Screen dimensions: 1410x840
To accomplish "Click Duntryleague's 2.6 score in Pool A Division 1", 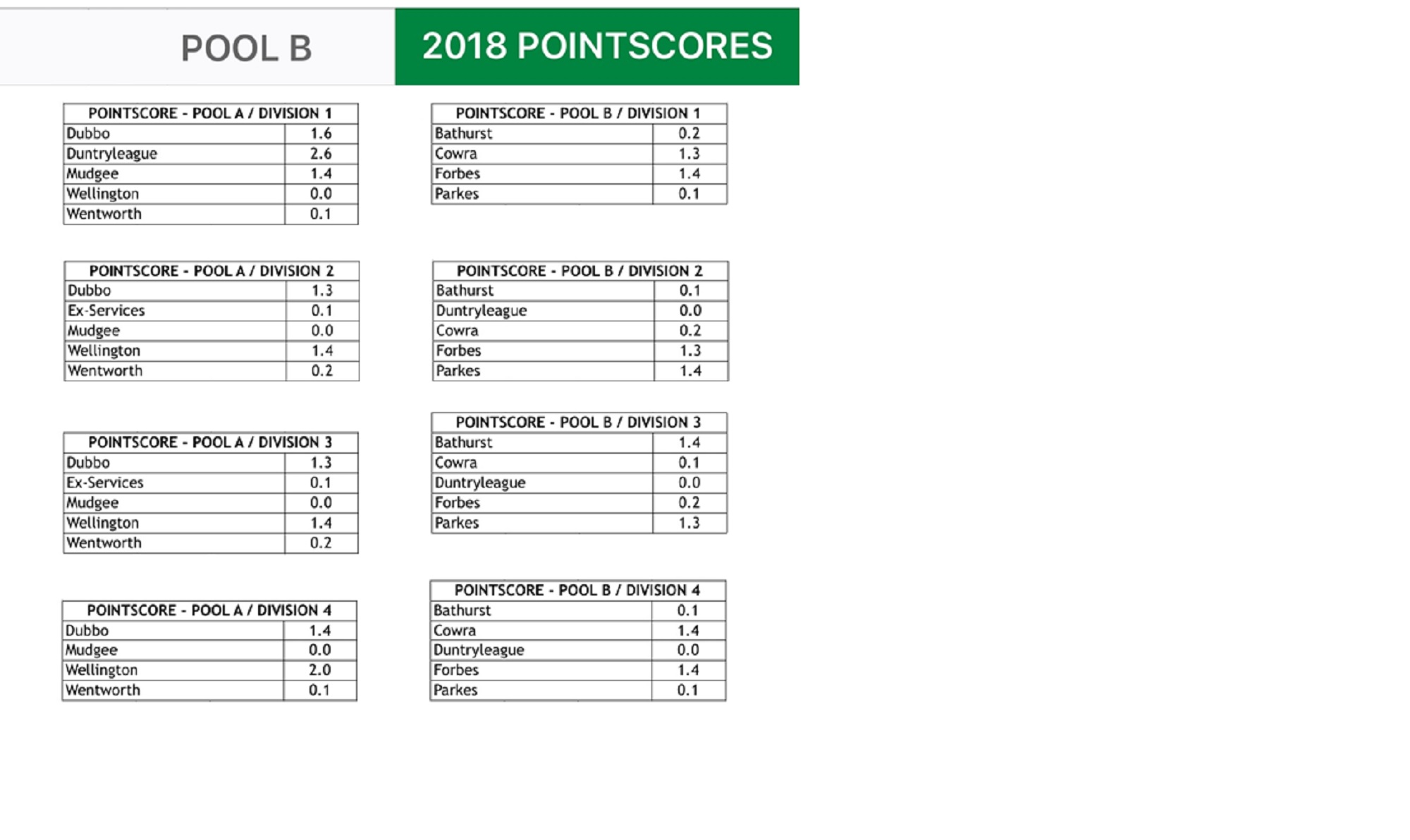I will pos(321,154).
